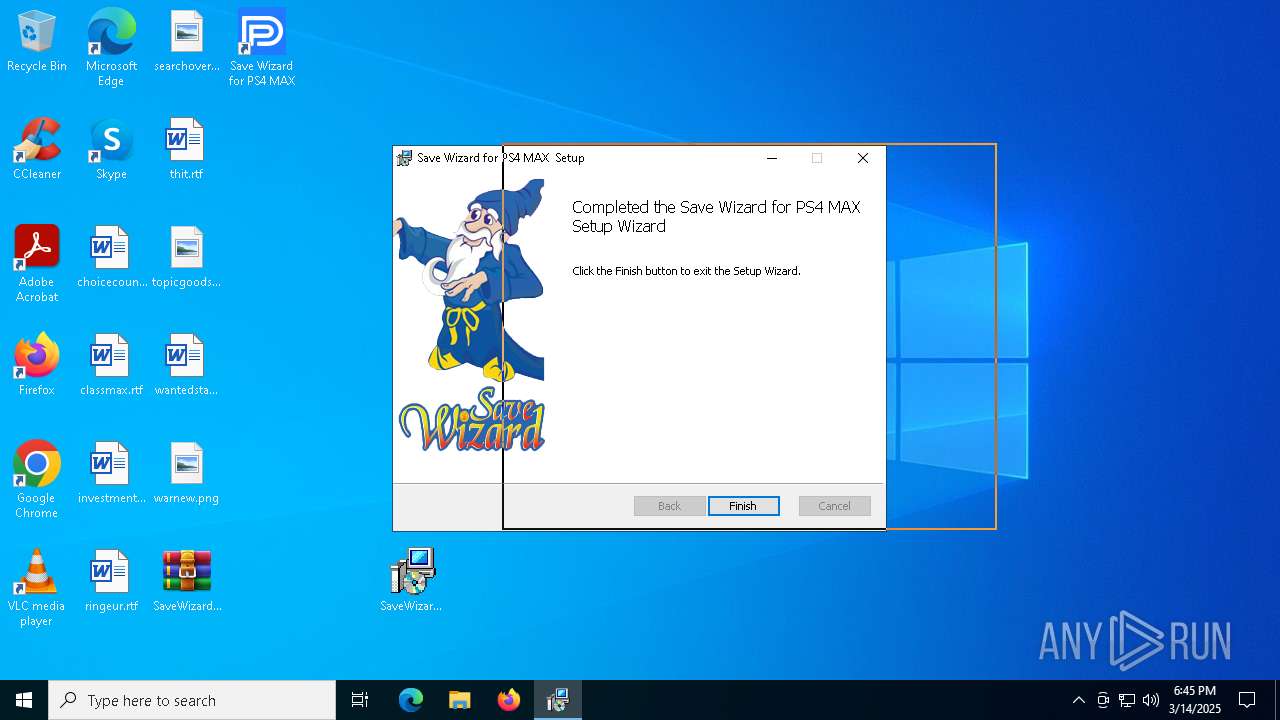Open the clock showing 6:45 PM
This screenshot has height=720, width=1280.
click(1196, 700)
